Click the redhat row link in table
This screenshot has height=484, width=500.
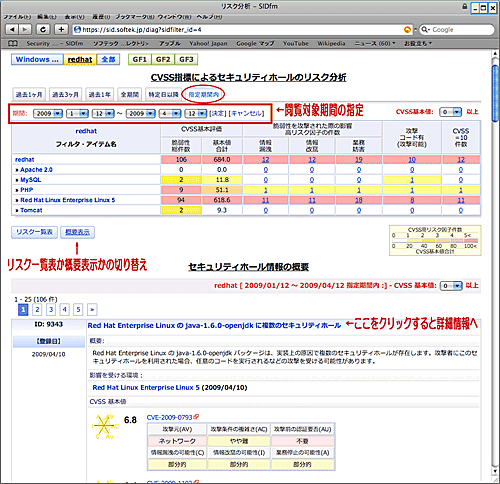(x=25, y=160)
